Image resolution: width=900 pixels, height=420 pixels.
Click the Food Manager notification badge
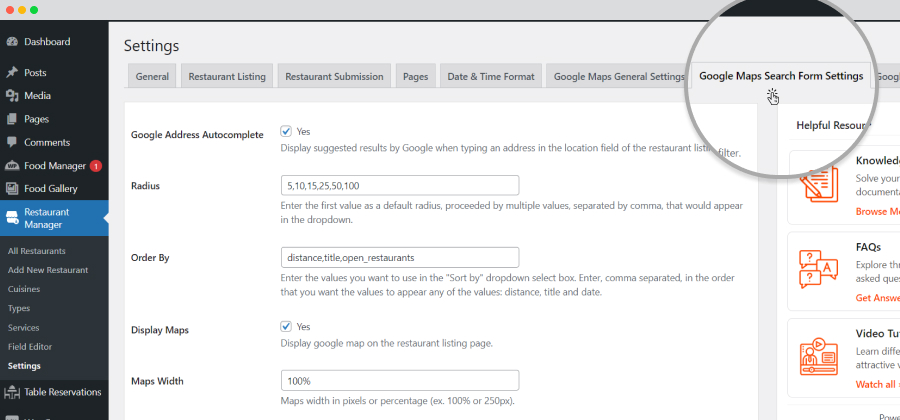coord(96,166)
